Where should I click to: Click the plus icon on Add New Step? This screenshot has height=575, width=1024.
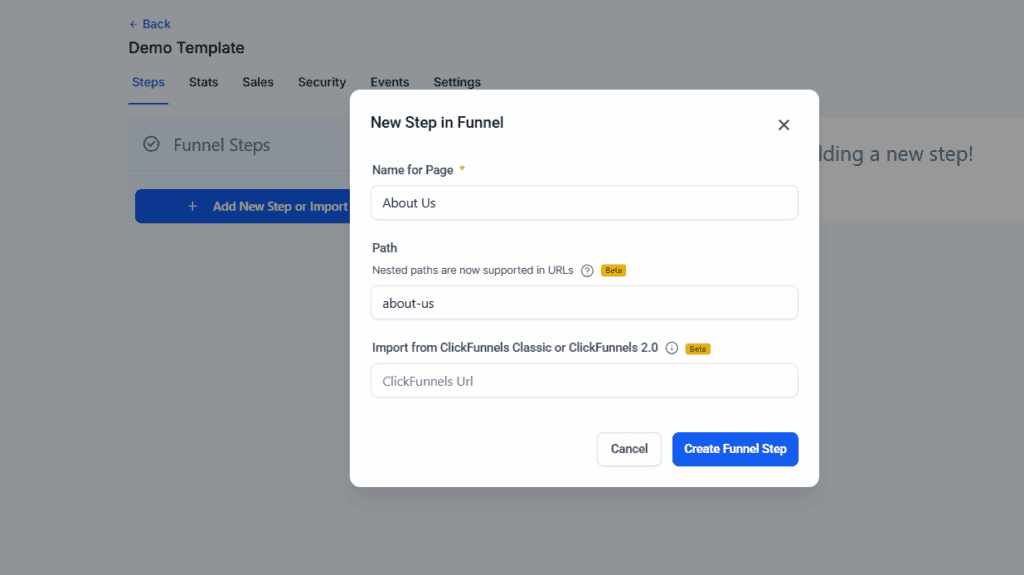click(x=192, y=206)
